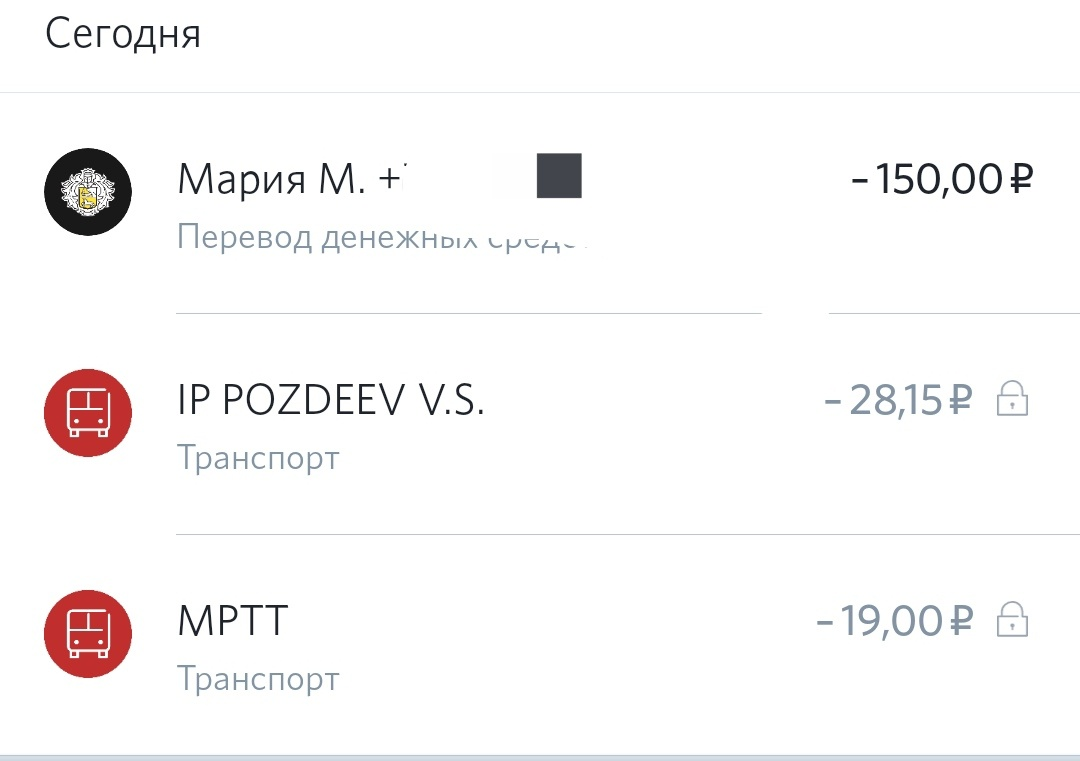Tap the Tinkoff bank crest icon
Viewport: 1080px width, 761px height.
tap(87, 191)
